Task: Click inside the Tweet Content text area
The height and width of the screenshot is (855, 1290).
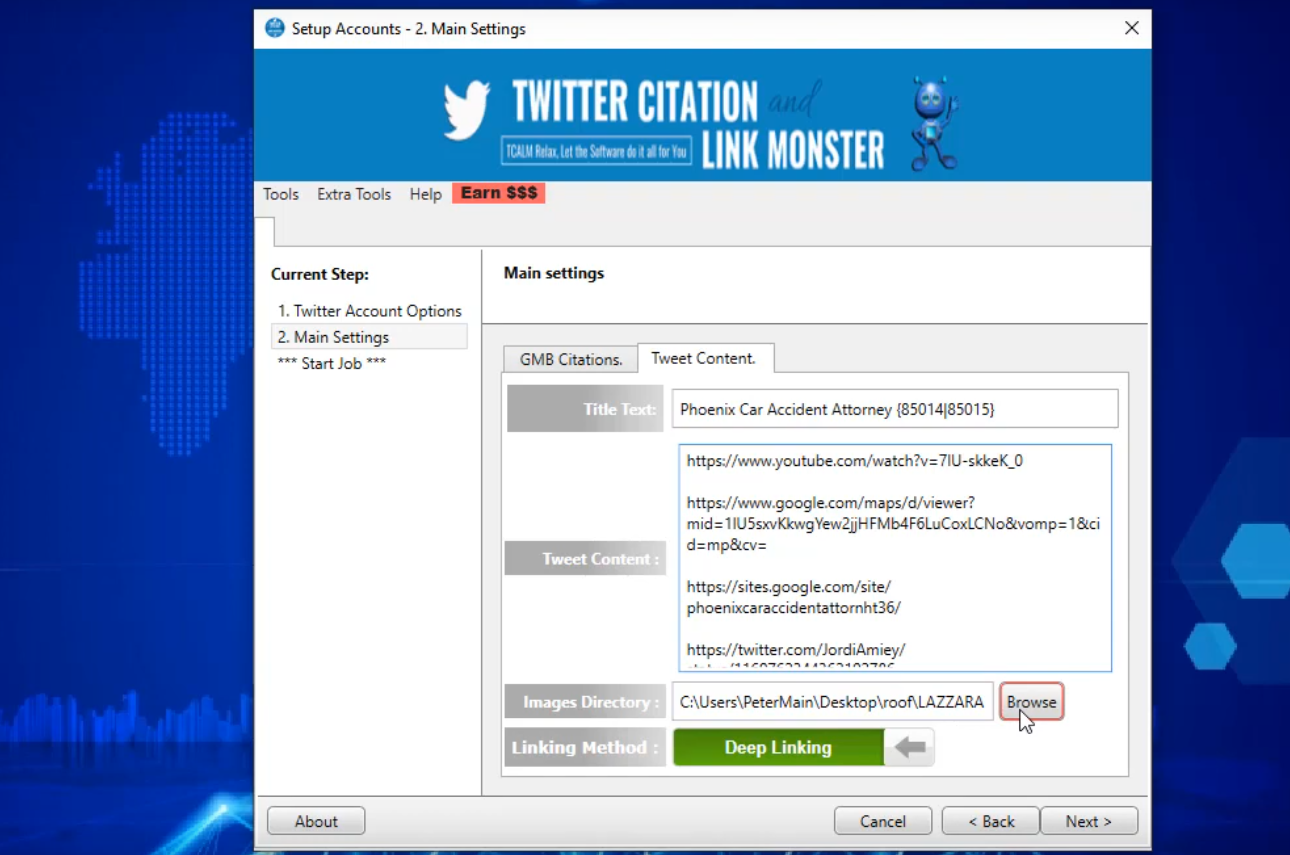Action: pyautogui.click(x=895, y=558)
